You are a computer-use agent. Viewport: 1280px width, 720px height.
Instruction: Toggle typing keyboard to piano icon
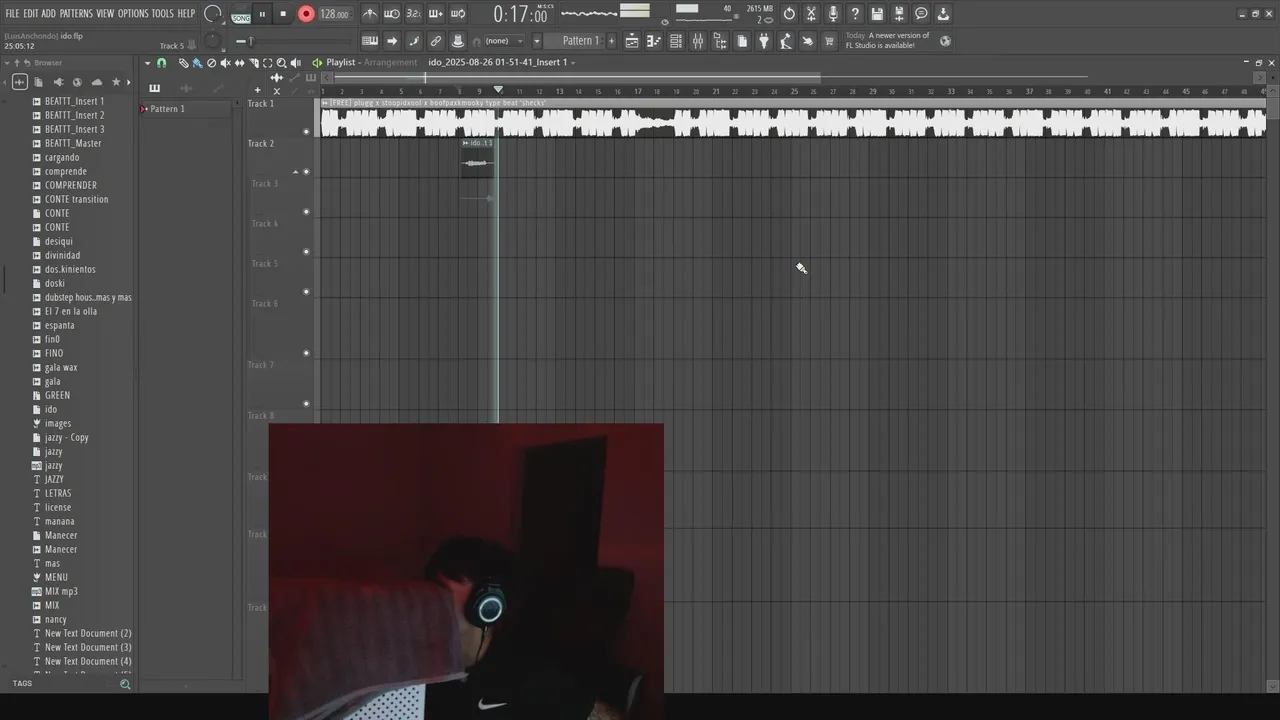point(370,41)
